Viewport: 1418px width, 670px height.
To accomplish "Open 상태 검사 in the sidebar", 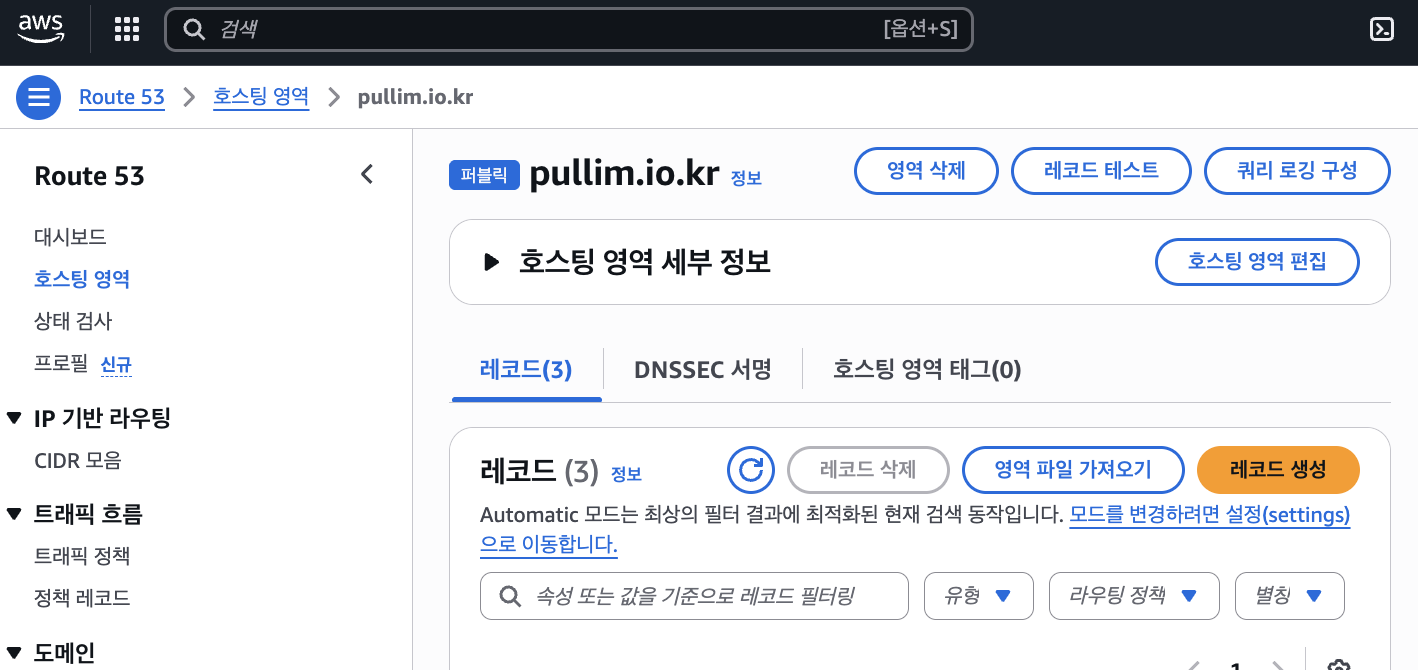I will 73,321.
